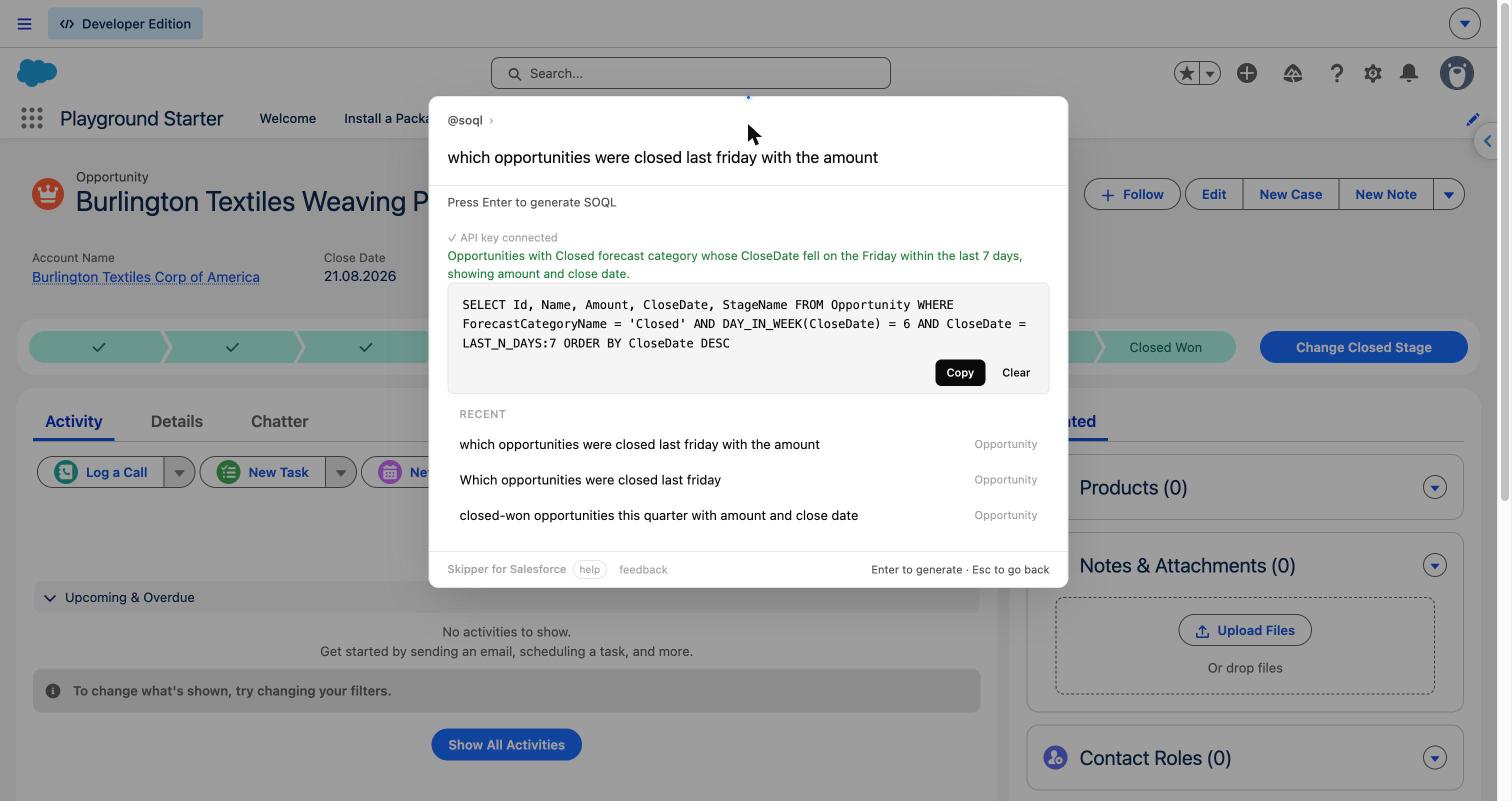Open Burlington Textiles Corp of America account link
This screenshot has height=801, width=1512.
[x=146, y=277]
